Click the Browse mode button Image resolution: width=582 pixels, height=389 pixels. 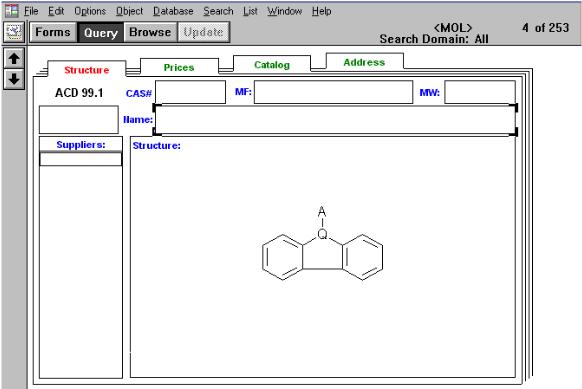[x=150, y=32]
